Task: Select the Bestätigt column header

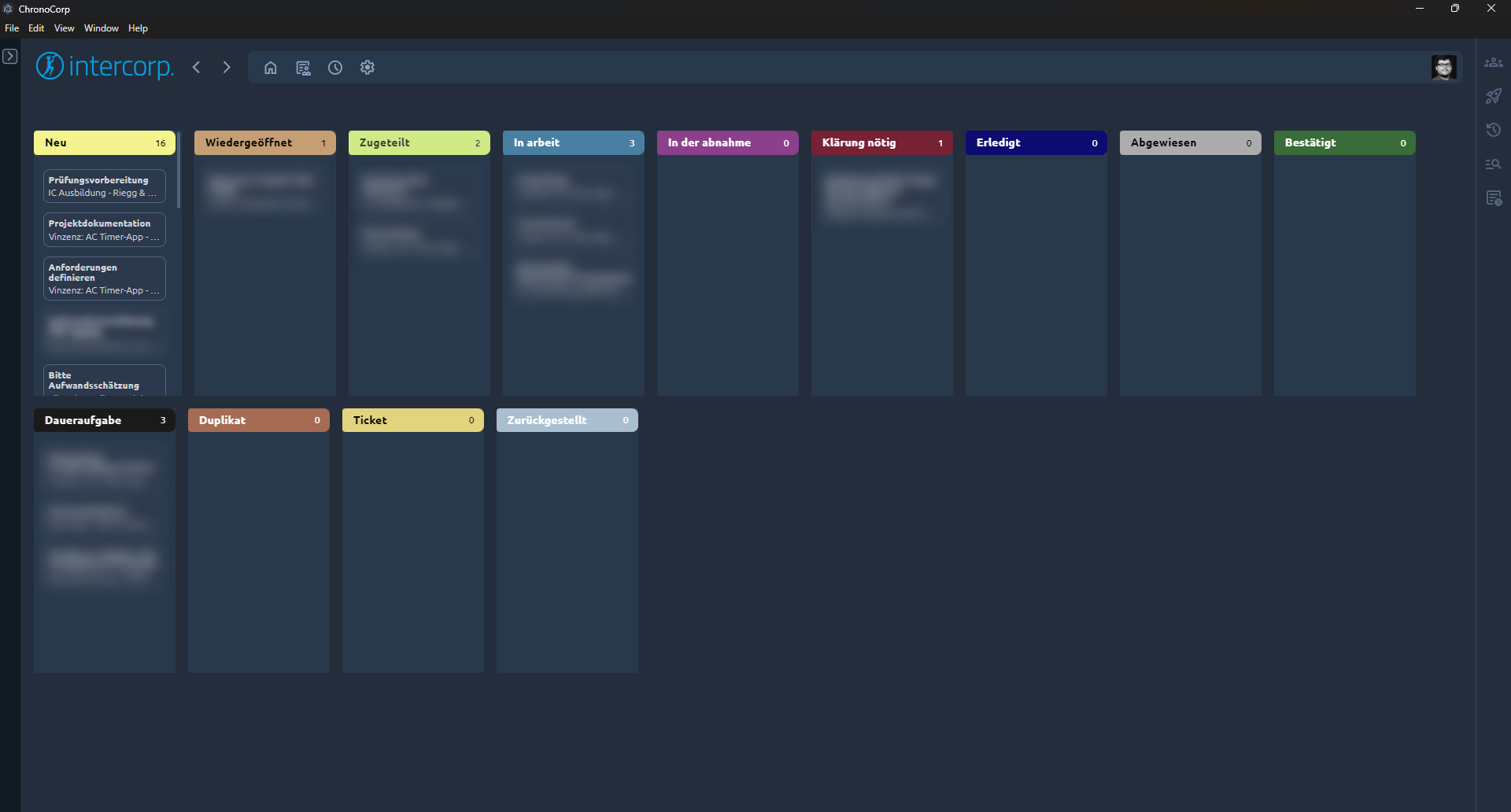Action: tap(1345, 142)
